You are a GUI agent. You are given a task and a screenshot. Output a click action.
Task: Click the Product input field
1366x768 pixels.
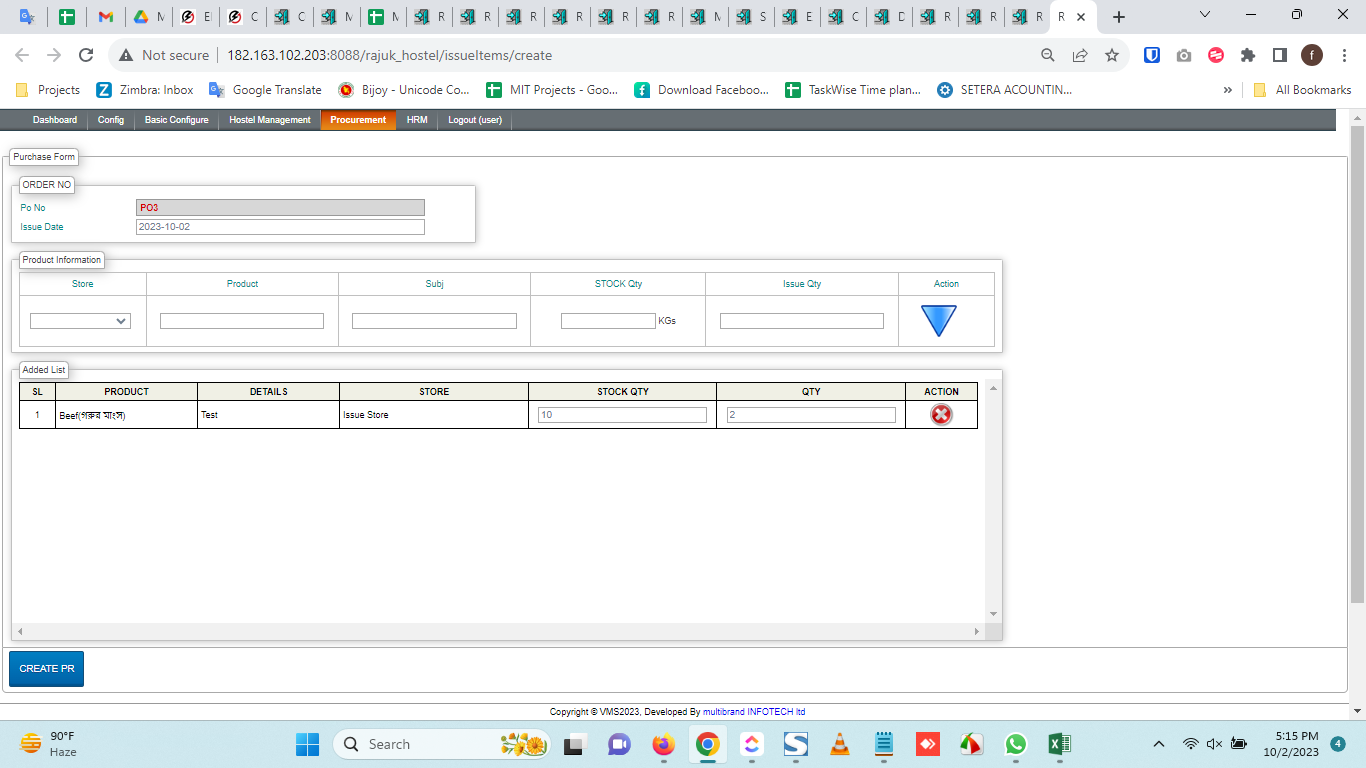(242, 321)
